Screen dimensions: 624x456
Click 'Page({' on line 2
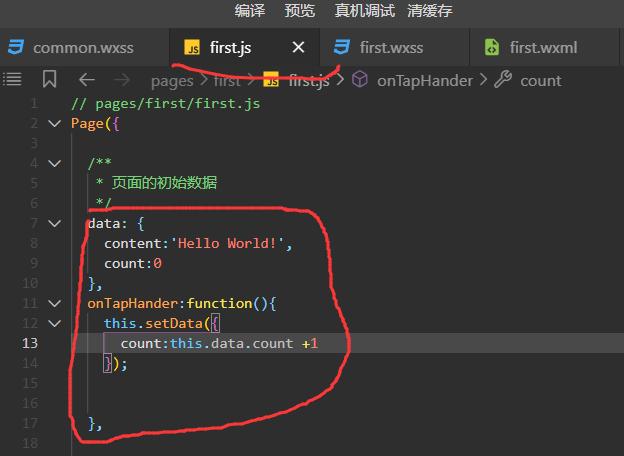(95, 124)
